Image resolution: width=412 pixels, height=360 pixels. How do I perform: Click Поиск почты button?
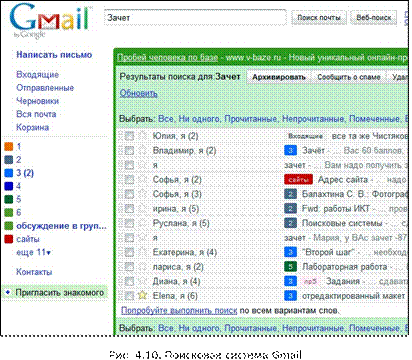tap(319, 18)
